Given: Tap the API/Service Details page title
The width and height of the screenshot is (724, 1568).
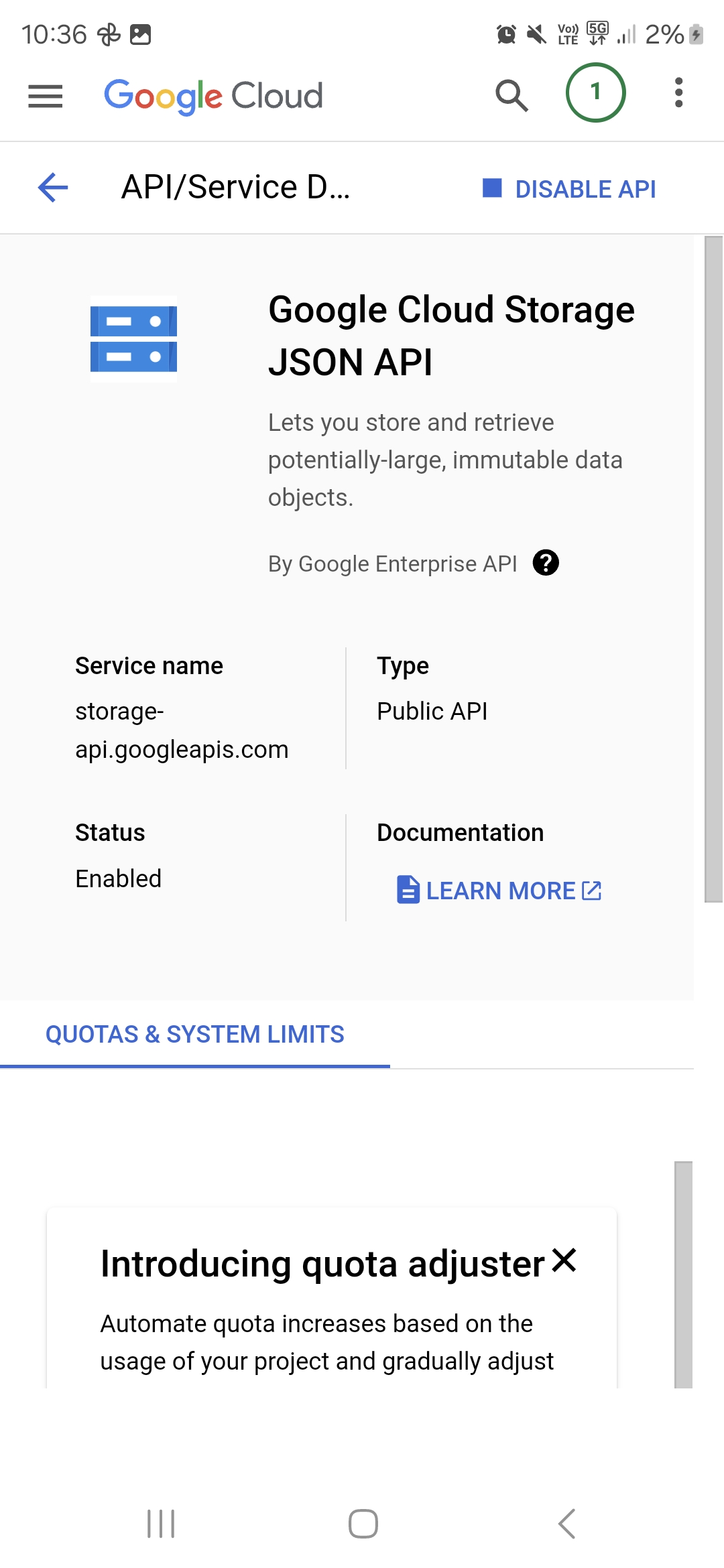Looking at the screenshot, I should tap(235, 187).
